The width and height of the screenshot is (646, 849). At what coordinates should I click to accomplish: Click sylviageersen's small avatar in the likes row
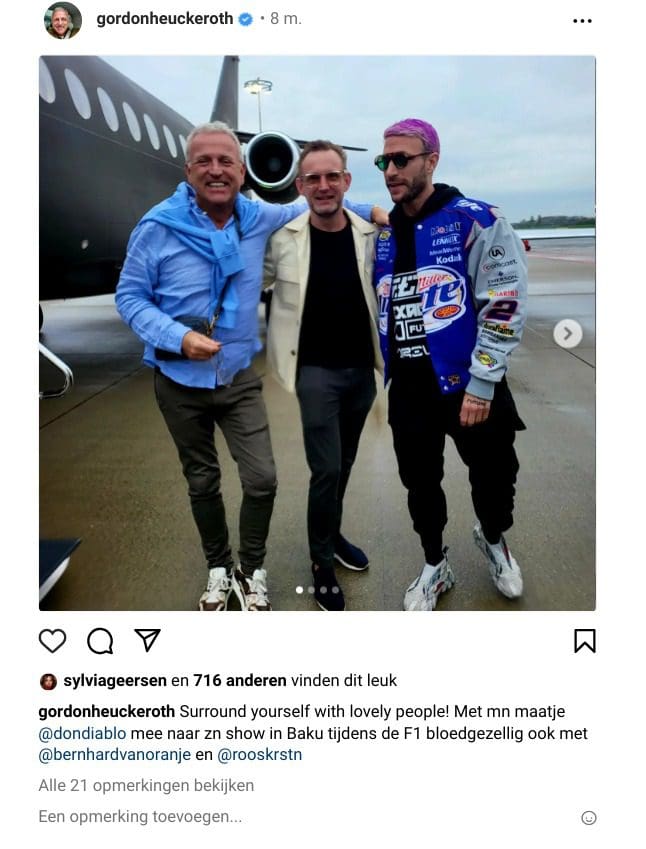pyautogui.click(x=49, y=682)
